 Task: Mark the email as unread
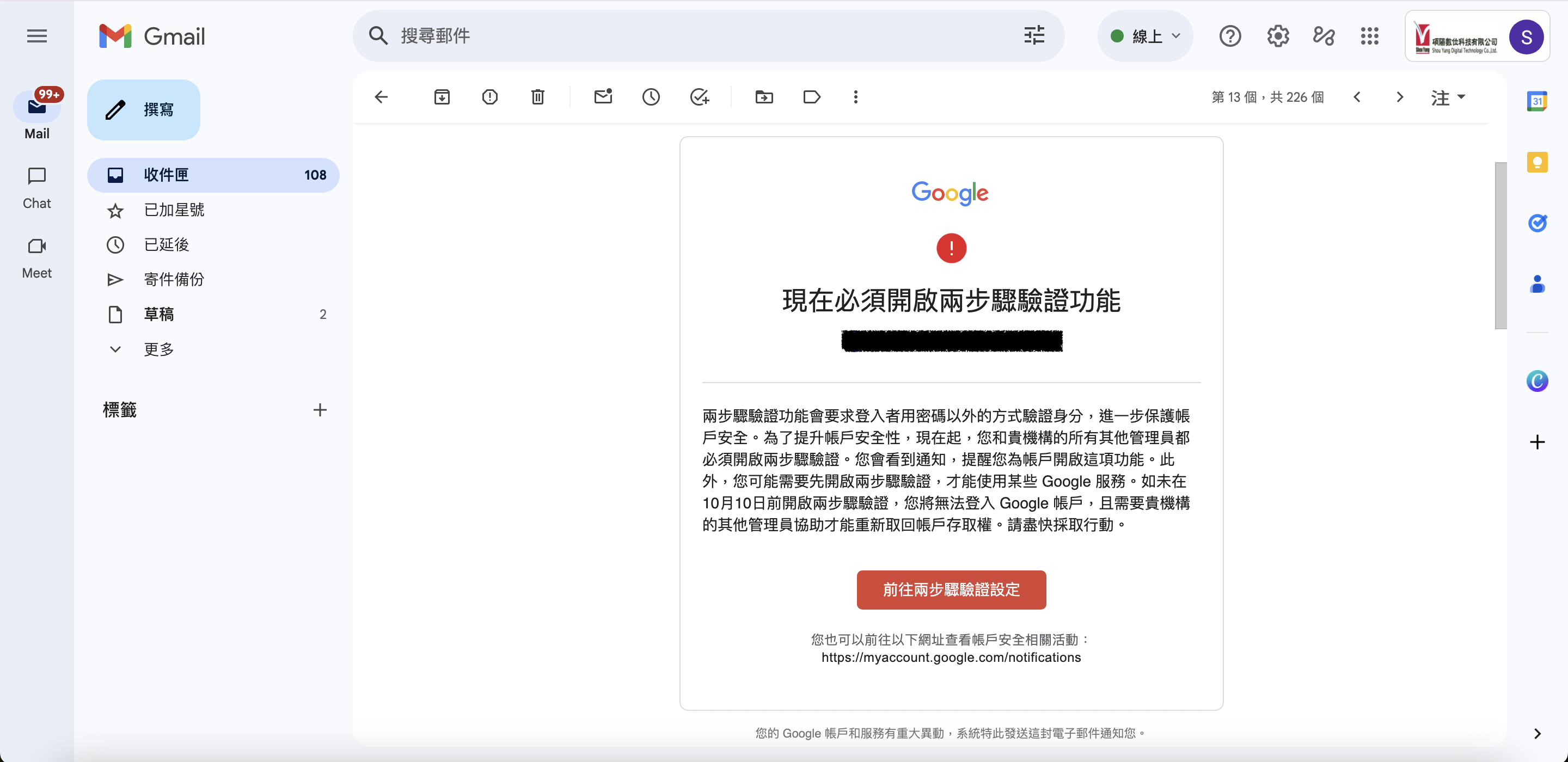coord(603,97)
